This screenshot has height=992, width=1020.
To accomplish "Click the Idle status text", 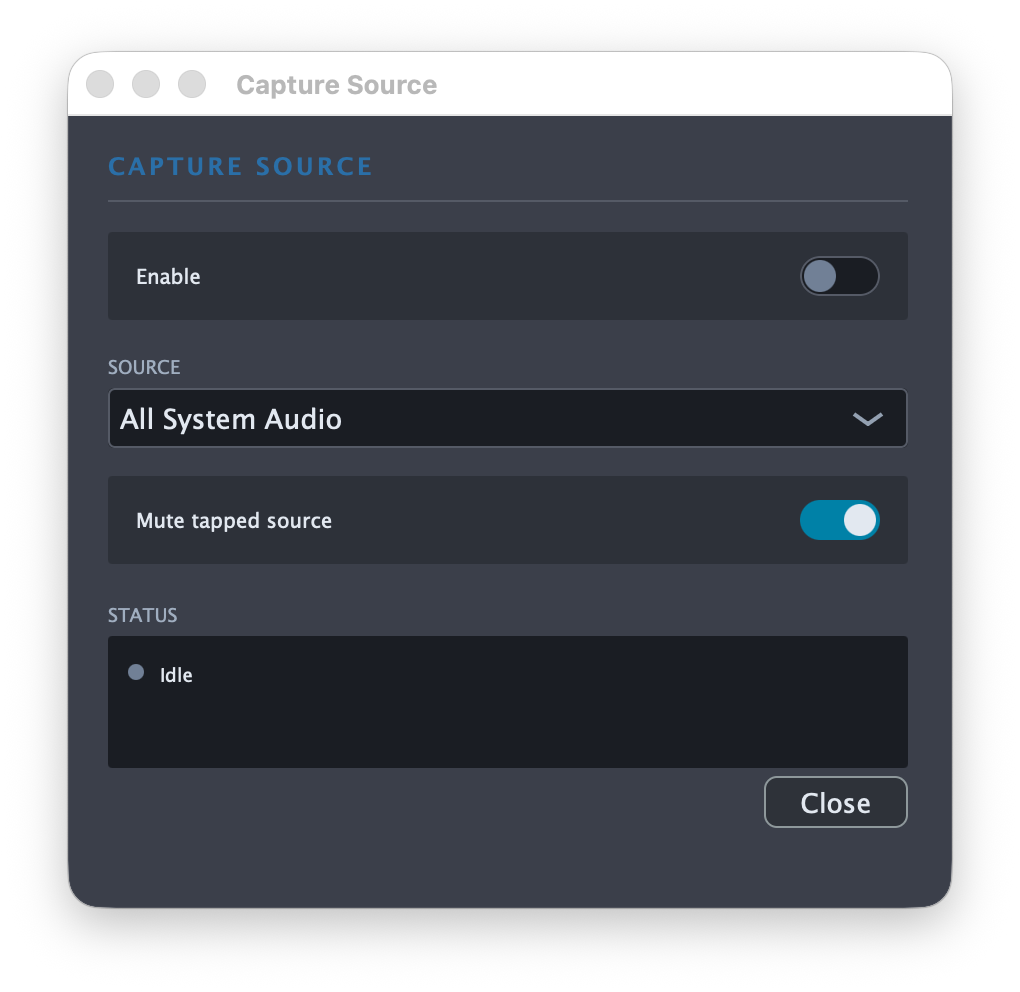I will 176,675.
